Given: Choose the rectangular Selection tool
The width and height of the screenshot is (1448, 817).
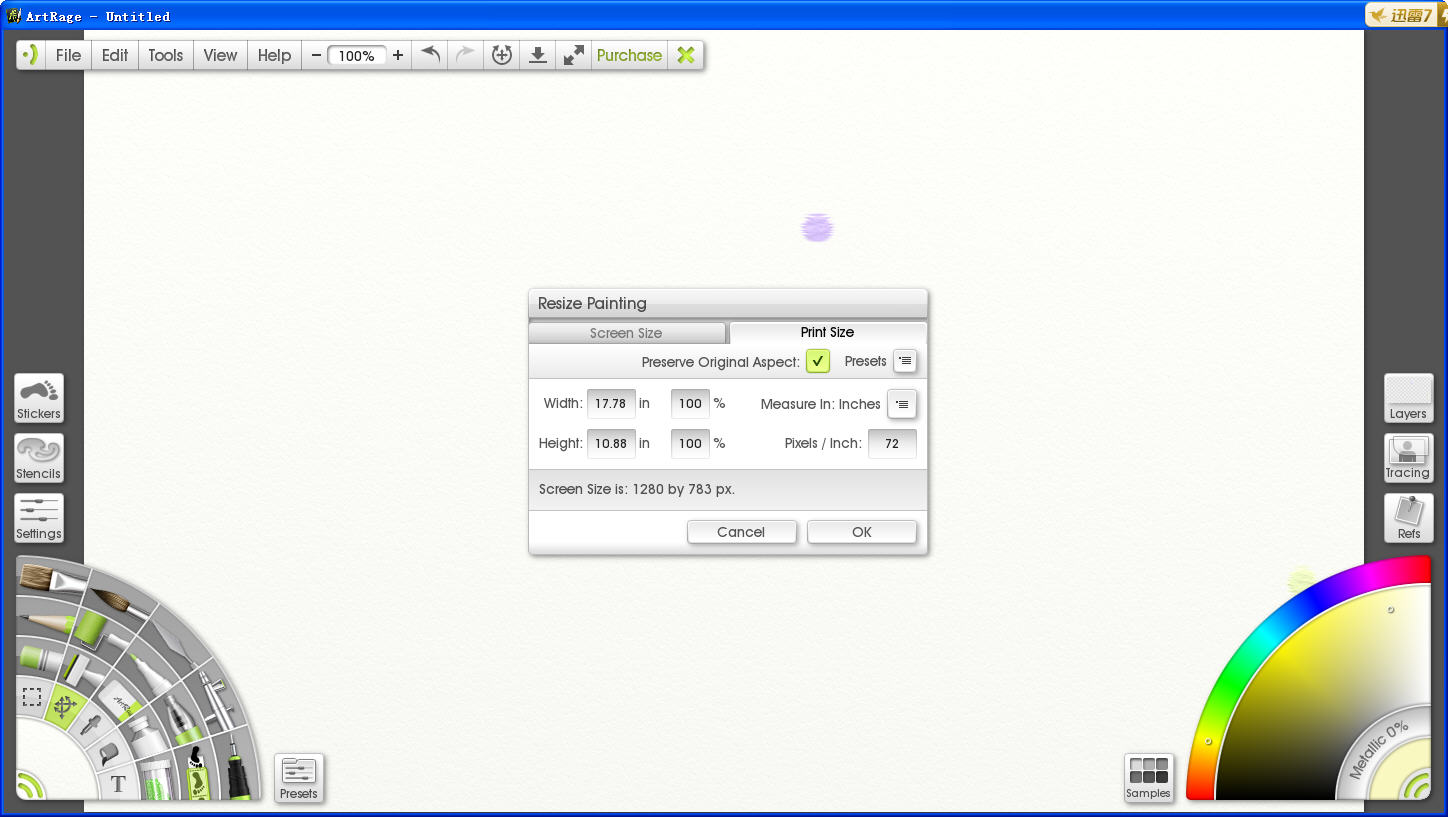Looking at the screenshot, I should tap(32, 696).
